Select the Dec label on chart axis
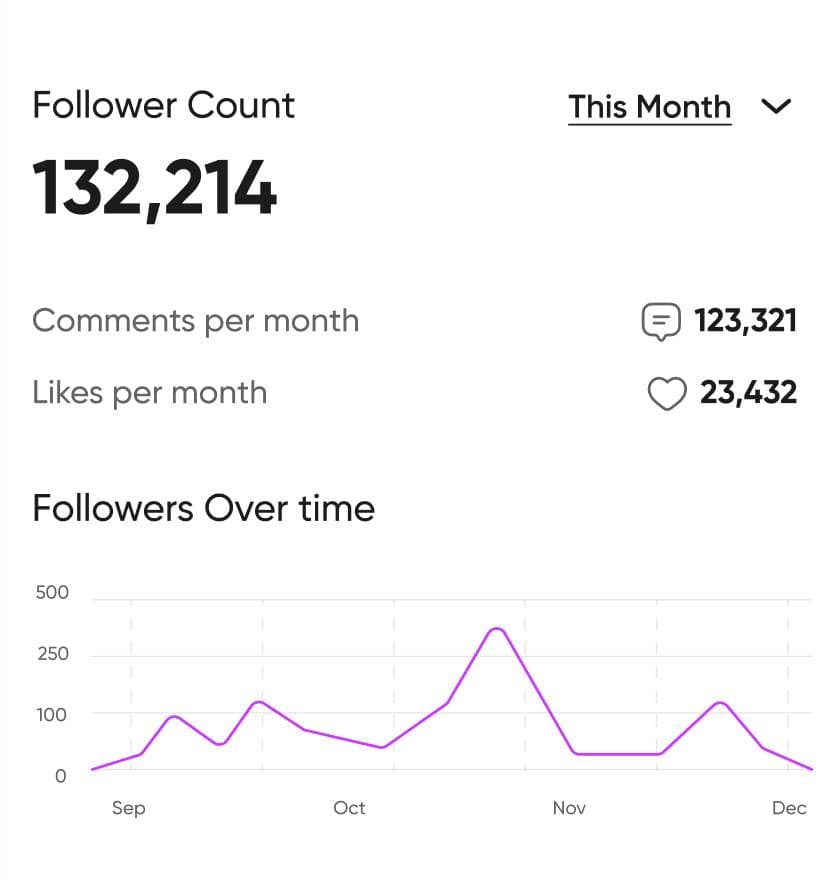The width and height of the screenshot is (838, 880). (x=789, y=808)
